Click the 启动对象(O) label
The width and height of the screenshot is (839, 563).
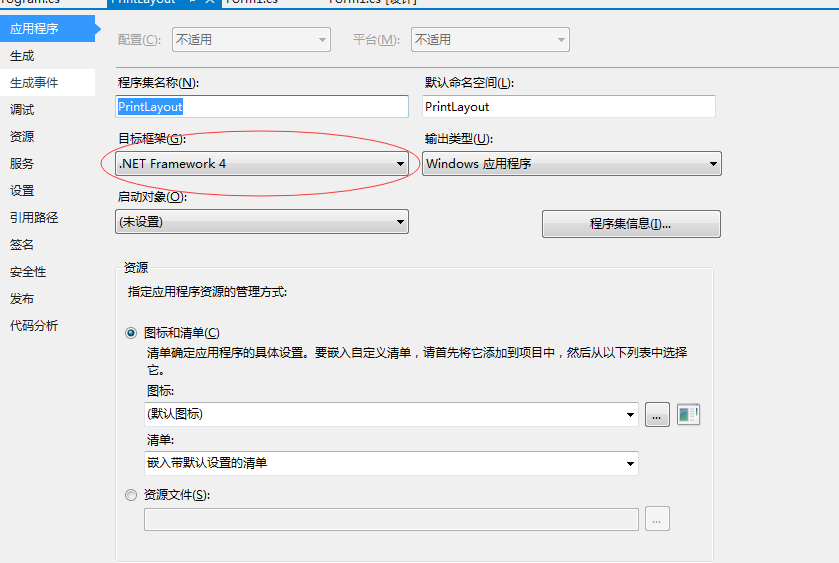[152, 197]
